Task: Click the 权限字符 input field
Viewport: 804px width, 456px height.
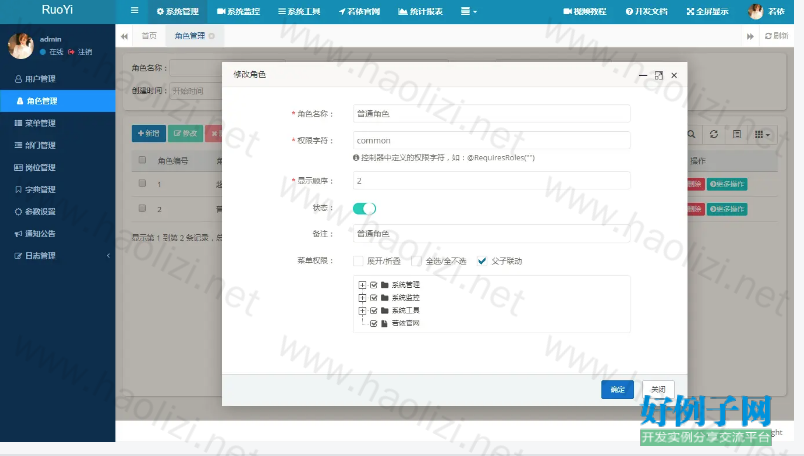Action: tap(490, 141)
